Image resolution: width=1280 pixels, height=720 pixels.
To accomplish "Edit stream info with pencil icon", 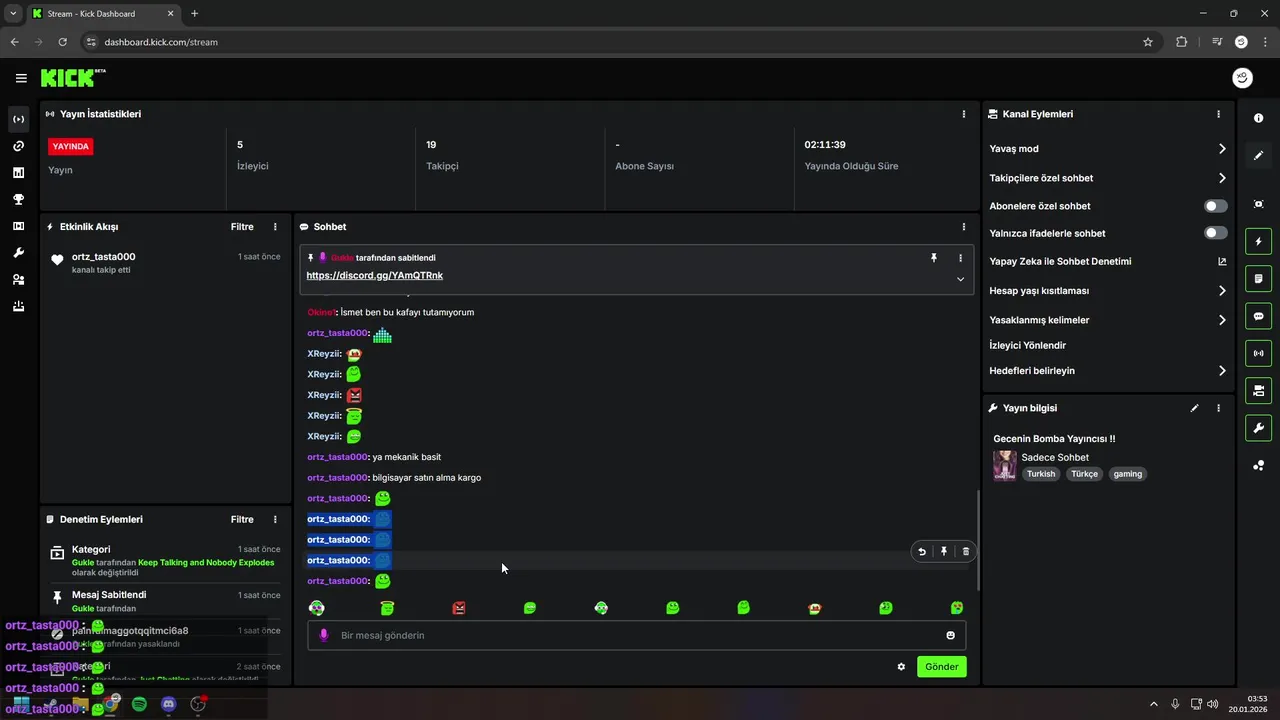I will (x=1194, y=408).
